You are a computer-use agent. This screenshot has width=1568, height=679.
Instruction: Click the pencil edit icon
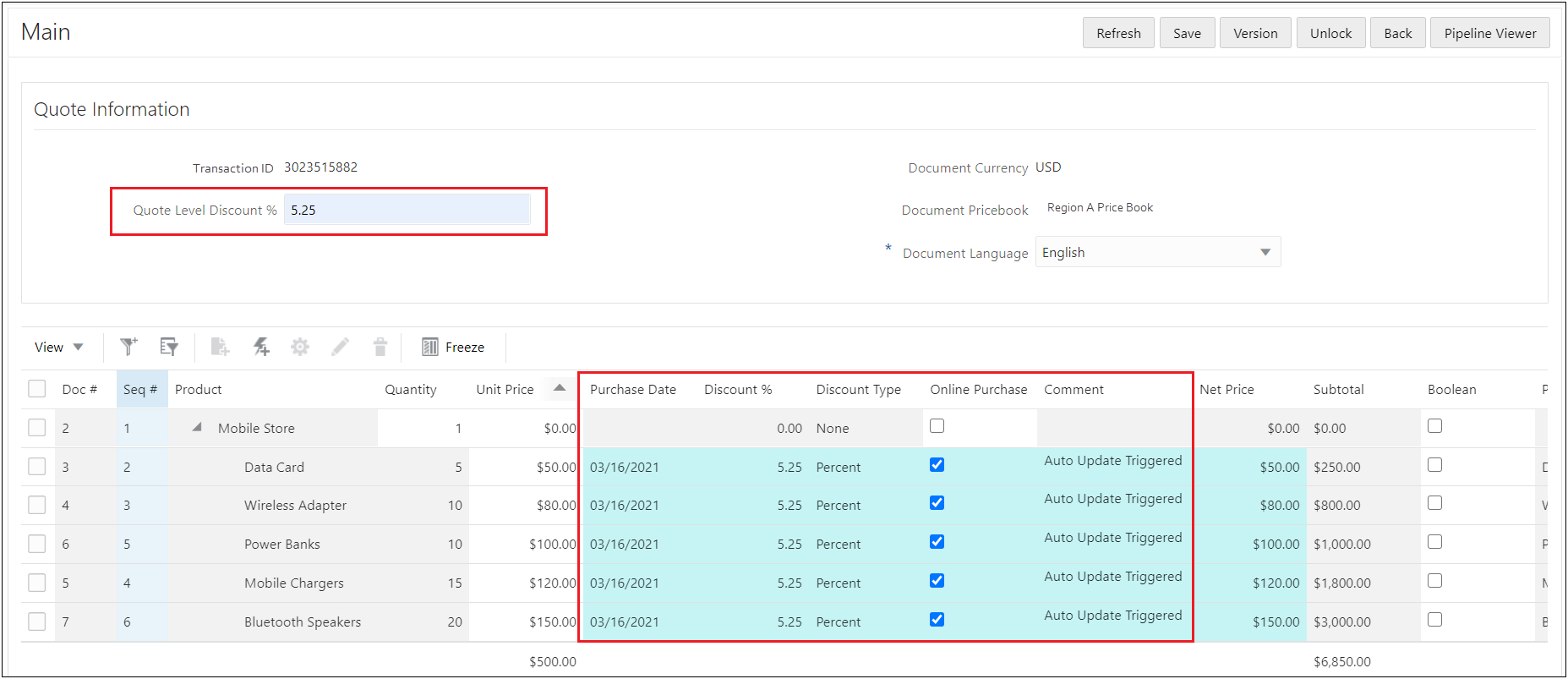tap(340, 347)
